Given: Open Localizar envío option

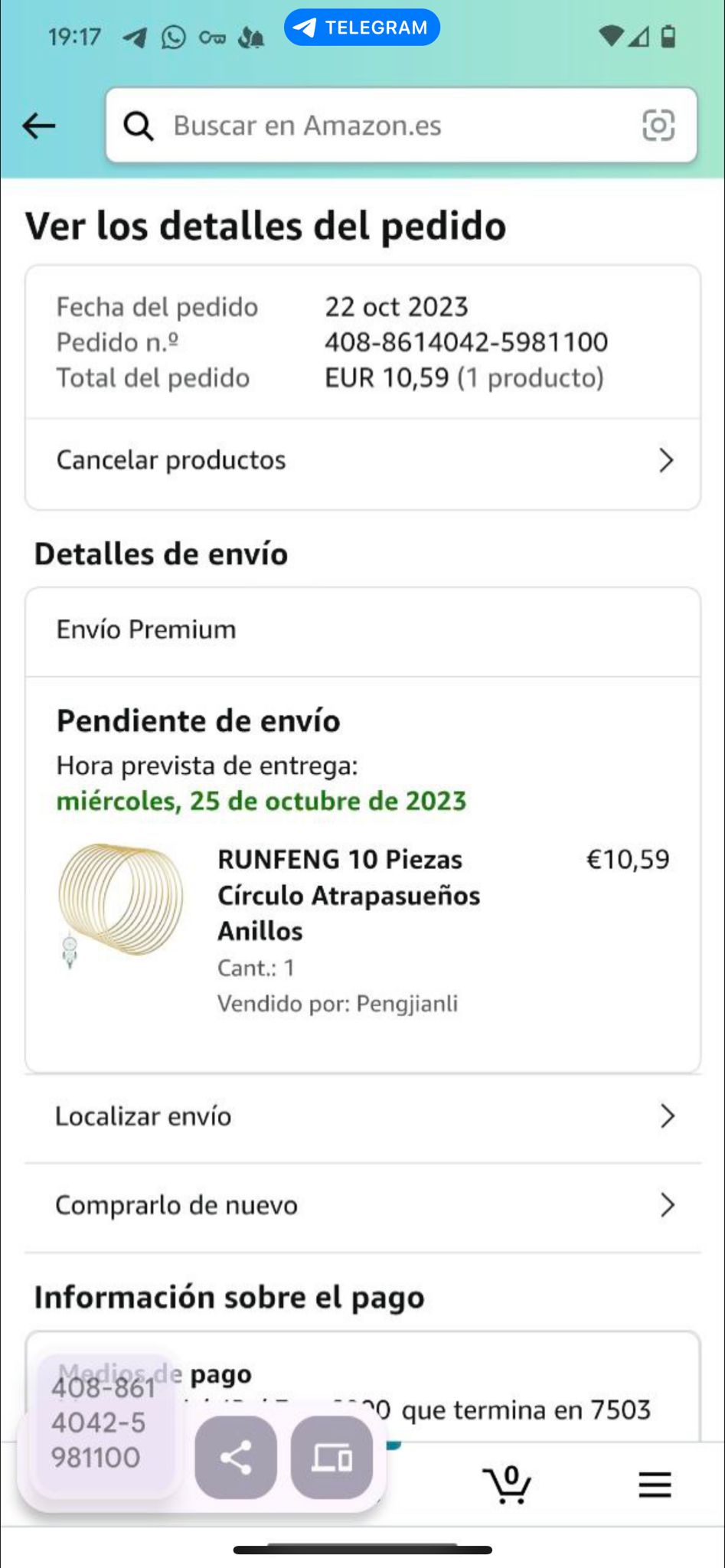Looking at the screenshot, I should click(143, 1116).
